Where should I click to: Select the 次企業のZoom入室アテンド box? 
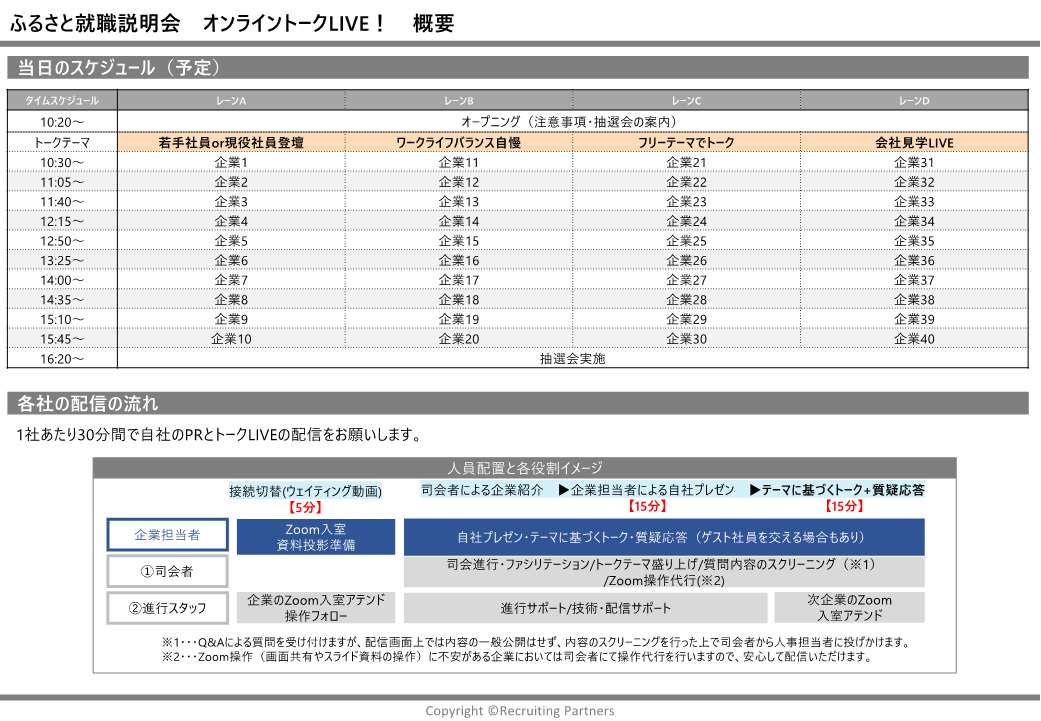[849, 607]
